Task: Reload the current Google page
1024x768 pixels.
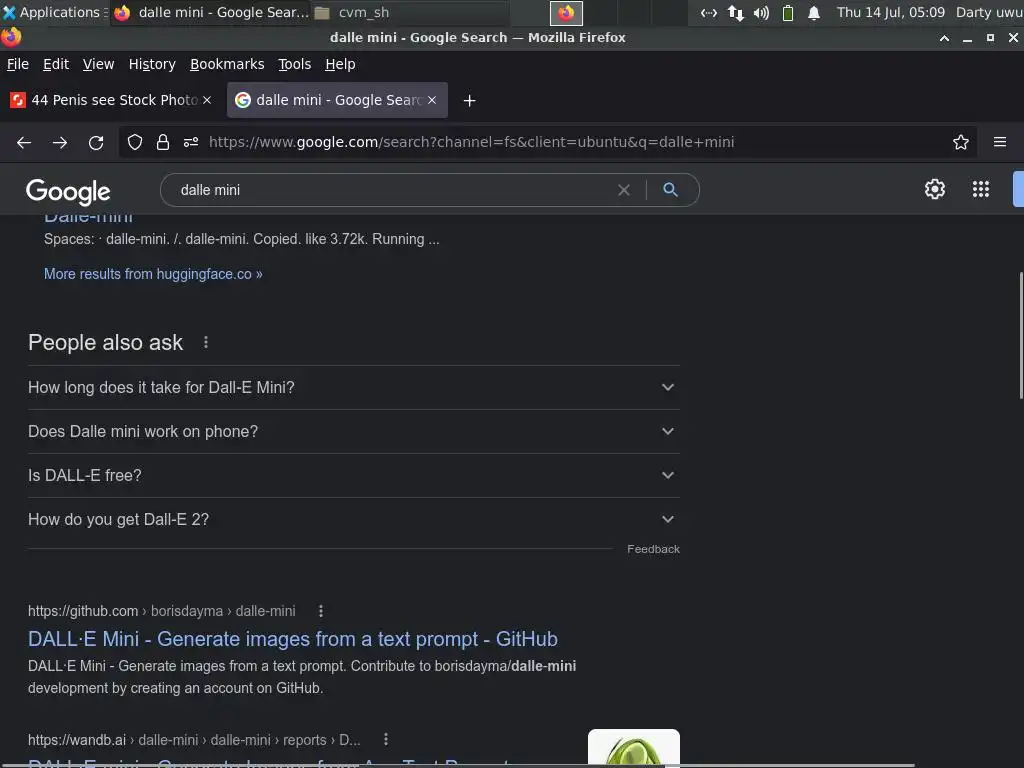Action: coord(96,142)
